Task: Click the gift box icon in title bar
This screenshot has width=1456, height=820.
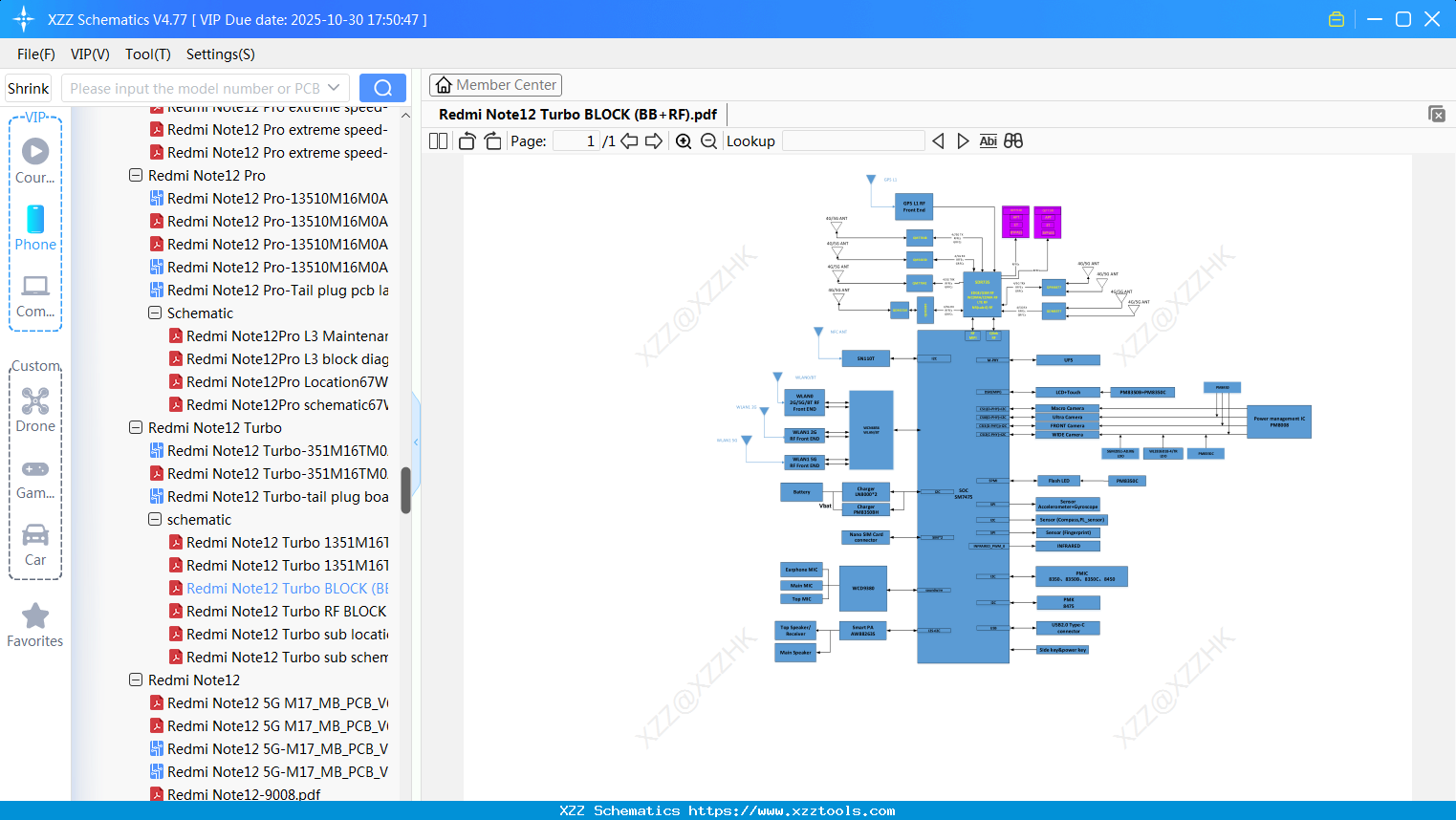Action: (x=1336, y=19)
